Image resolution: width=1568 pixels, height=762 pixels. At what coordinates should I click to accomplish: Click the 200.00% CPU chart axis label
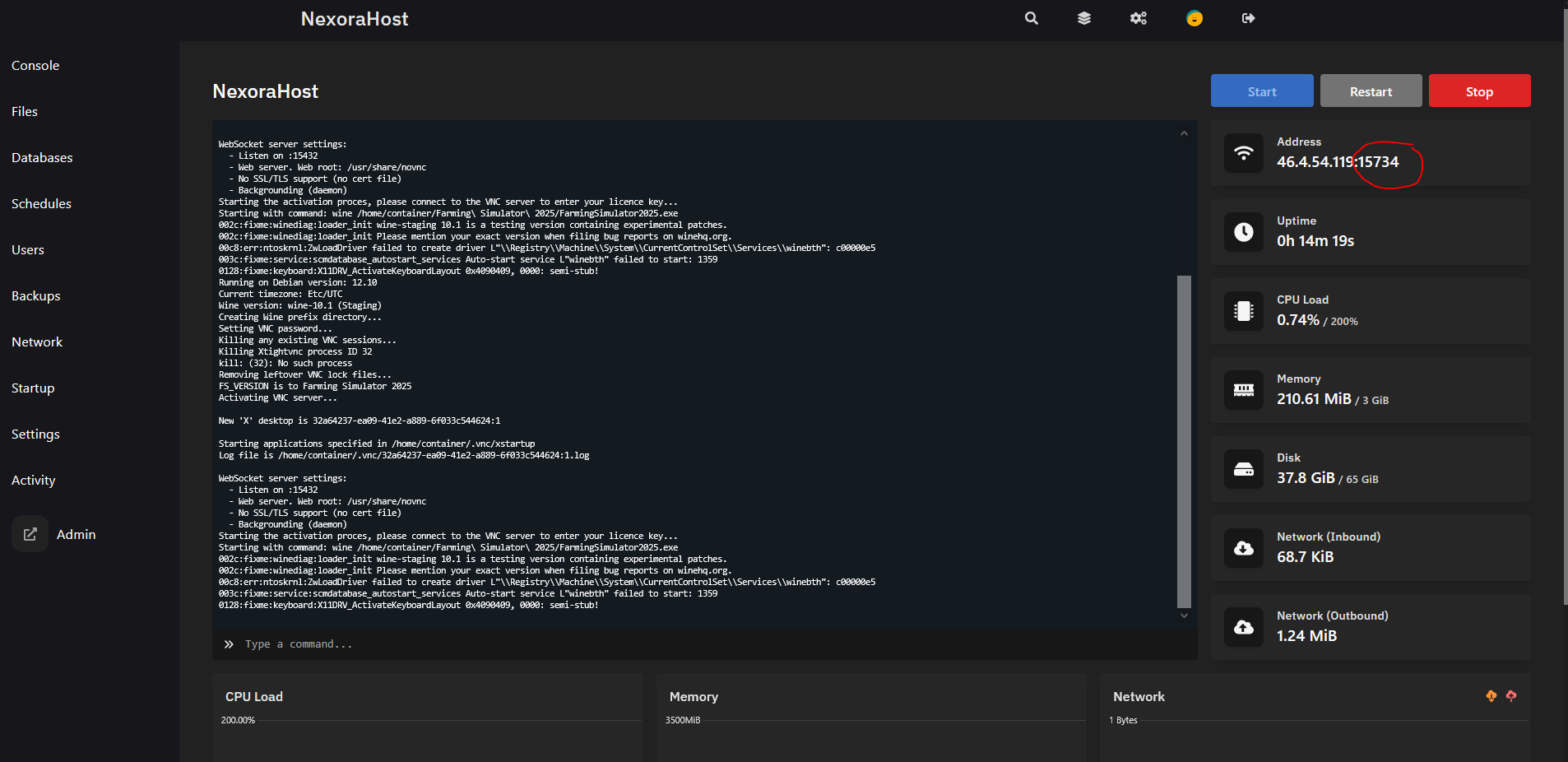[x=238, y=720]
